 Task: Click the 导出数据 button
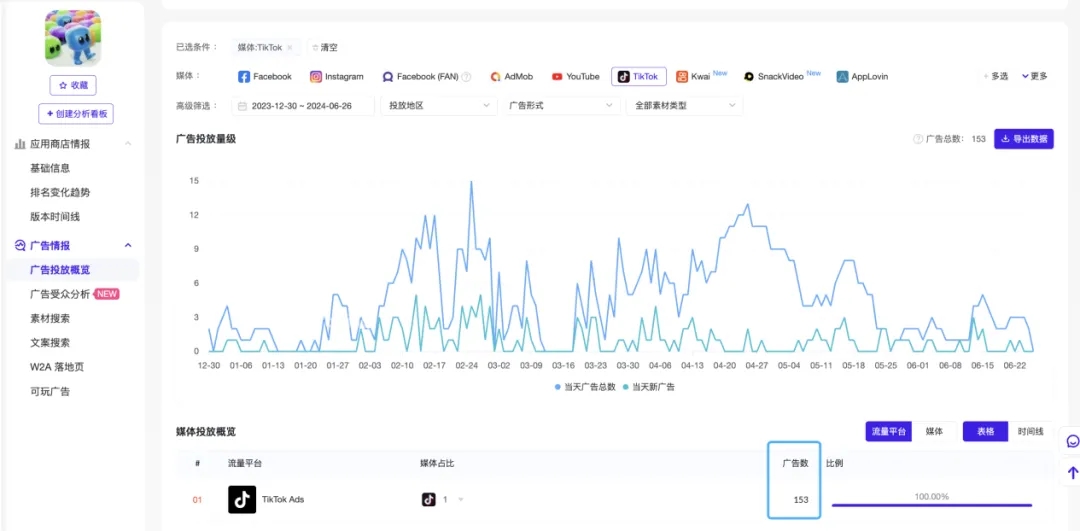pos(1023,139)
